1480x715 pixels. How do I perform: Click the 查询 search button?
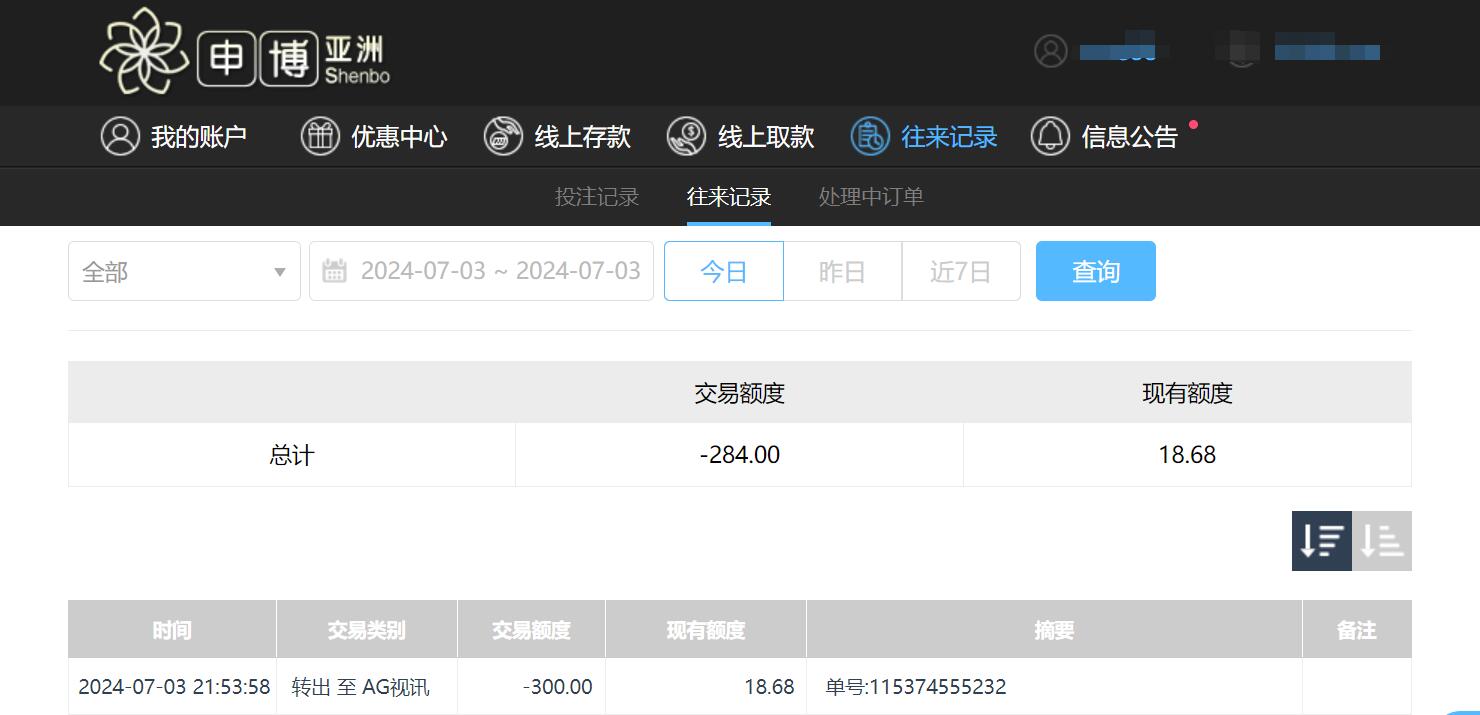click(x=1095, y=270)
